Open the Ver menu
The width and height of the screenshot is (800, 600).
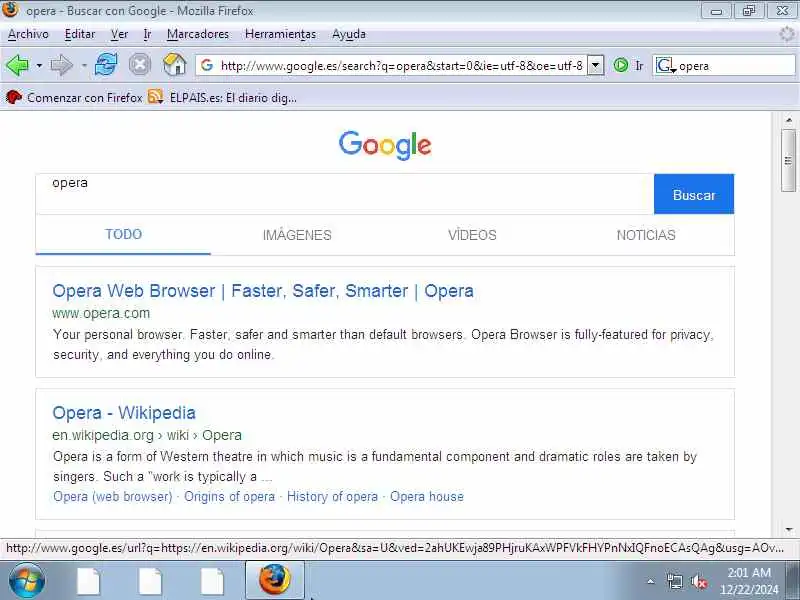119,34
